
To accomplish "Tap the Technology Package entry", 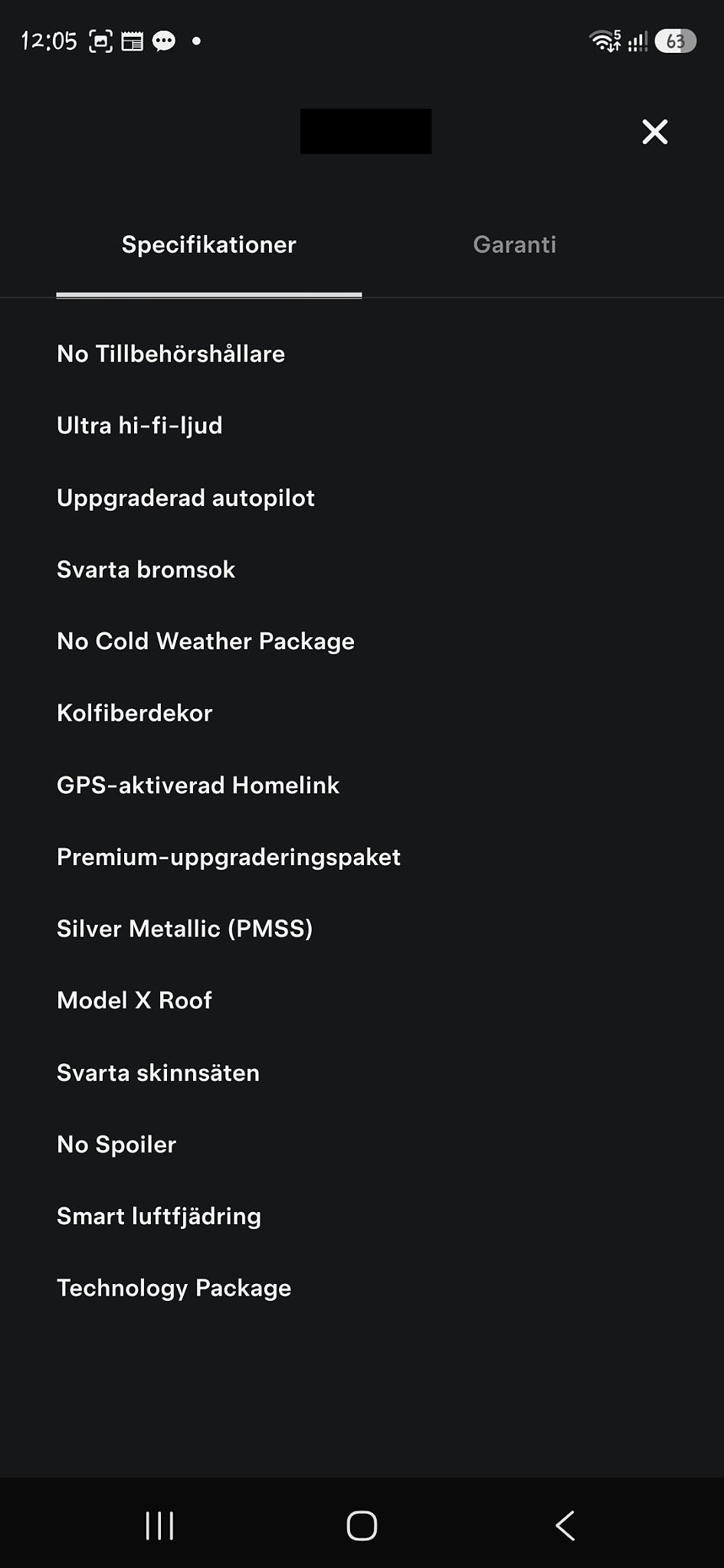I will [x=174, y=1288].
